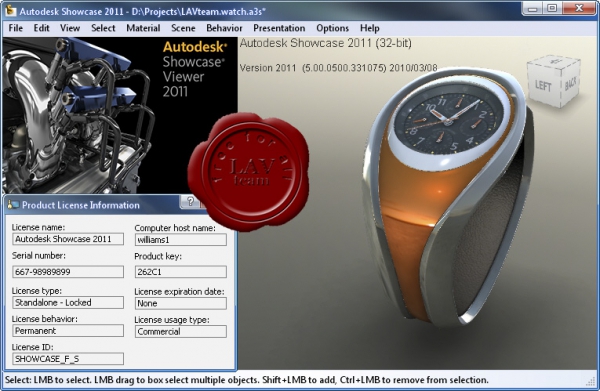Image resolution: width=600 pixels, height=391 pixels.
Task: Click the Product key field
Action: click(181, 272)
